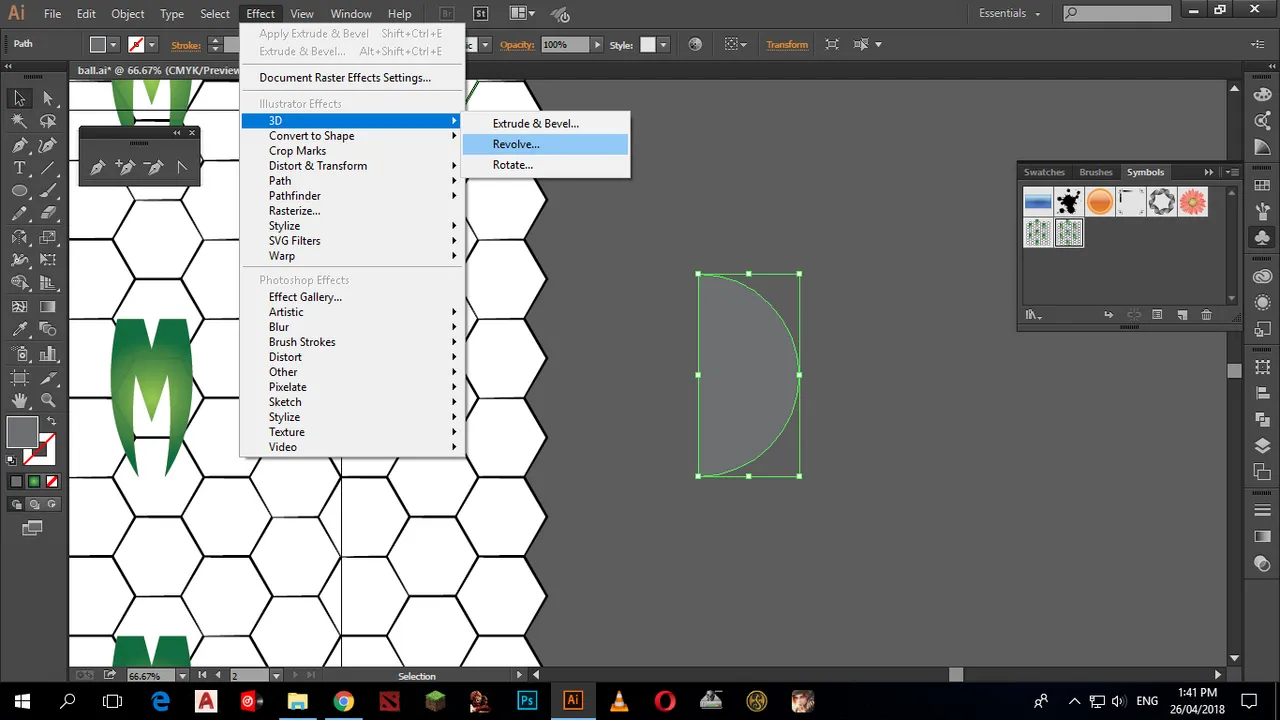Select the Pen tool in Tools panel

(19, 144)
